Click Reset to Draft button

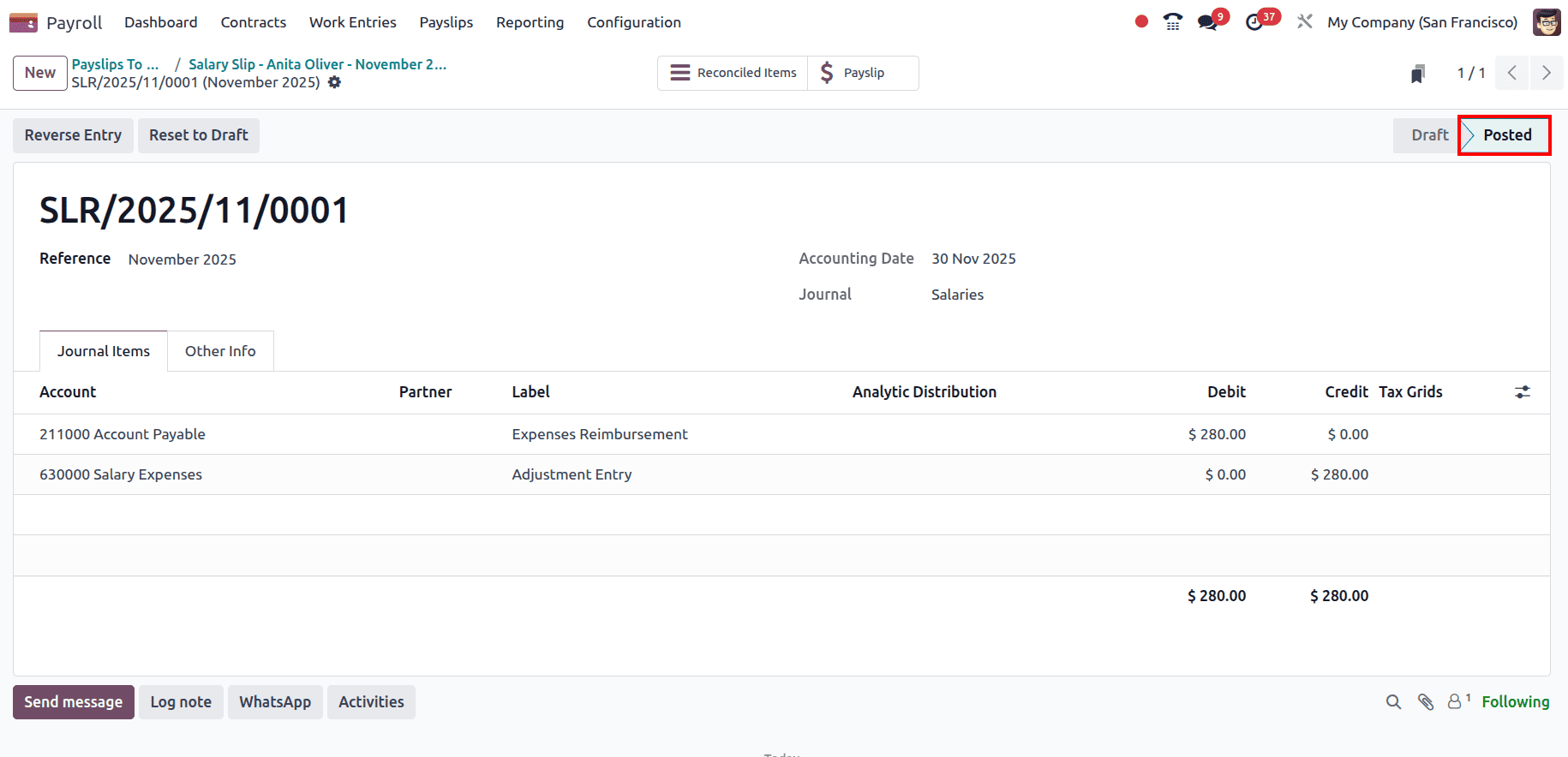199,135
